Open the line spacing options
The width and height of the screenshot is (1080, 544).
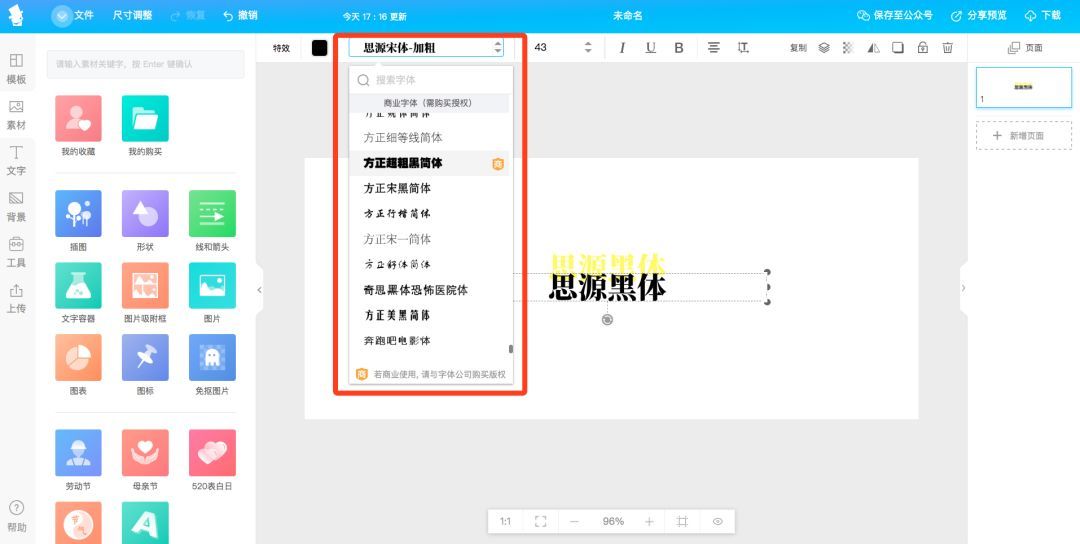click(742, 48)
